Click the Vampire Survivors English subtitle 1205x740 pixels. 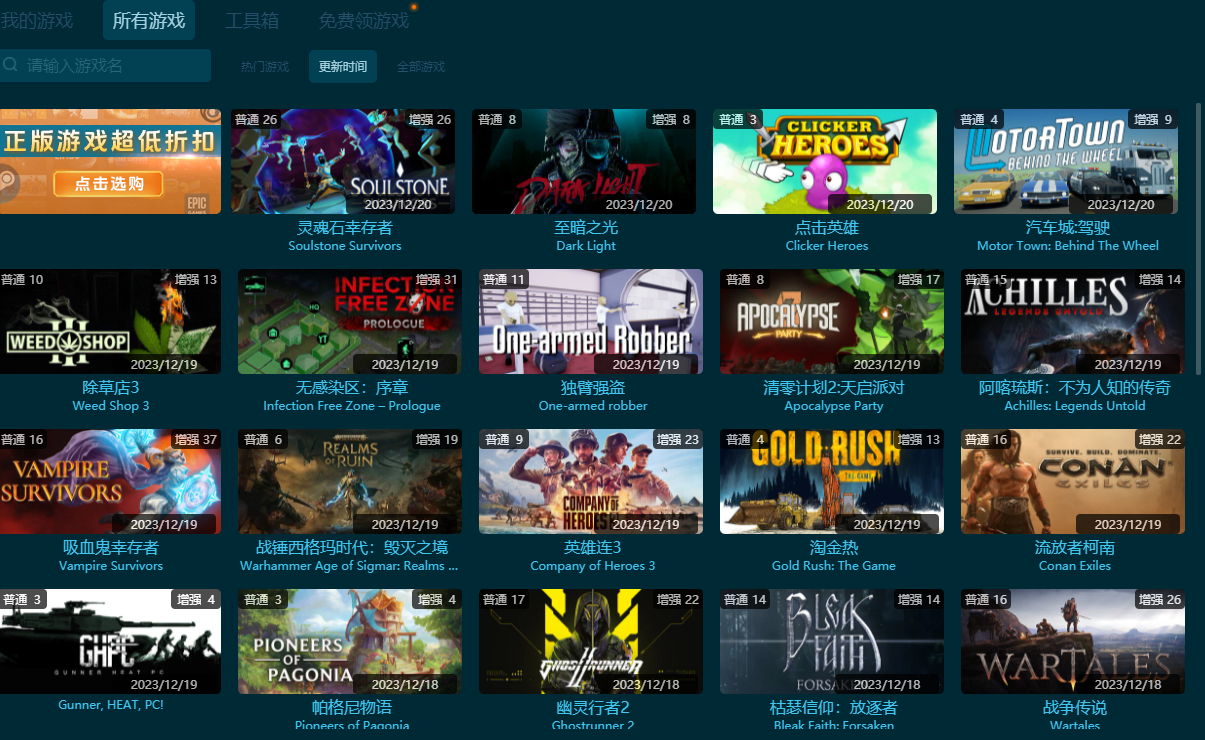pos(111,566)
